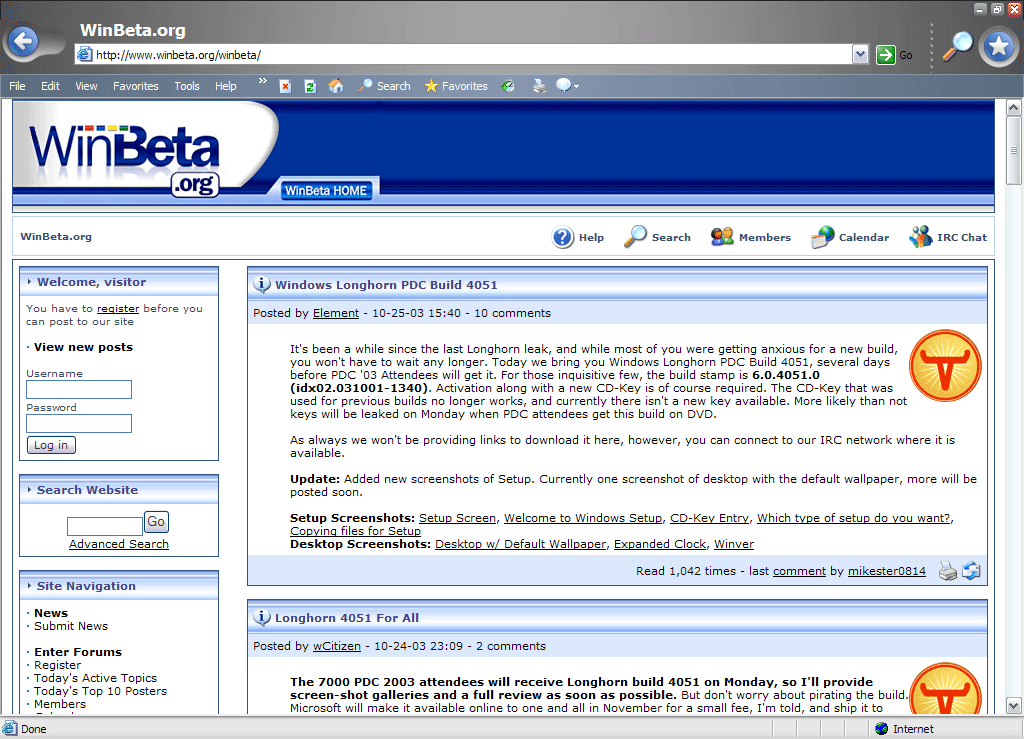This screenshot has height=739, width=1024.
Task: Open the Edit menu
Action: pos(50,86)
